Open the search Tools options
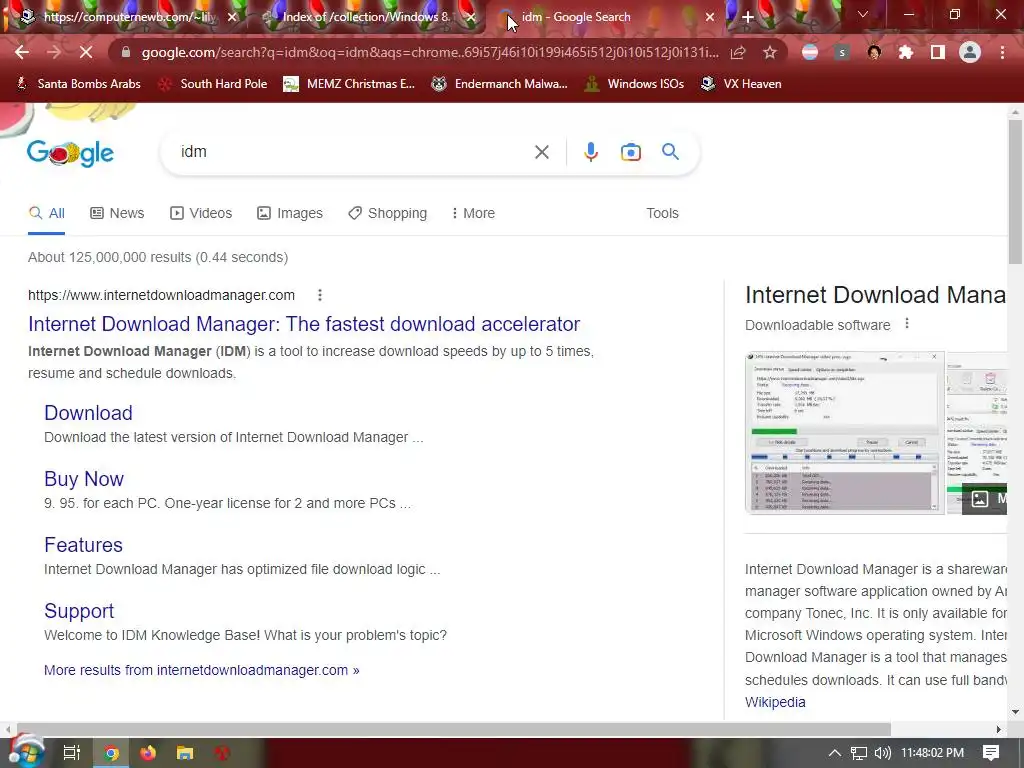Screen dimensions: 1024x768 click(662, 213)
